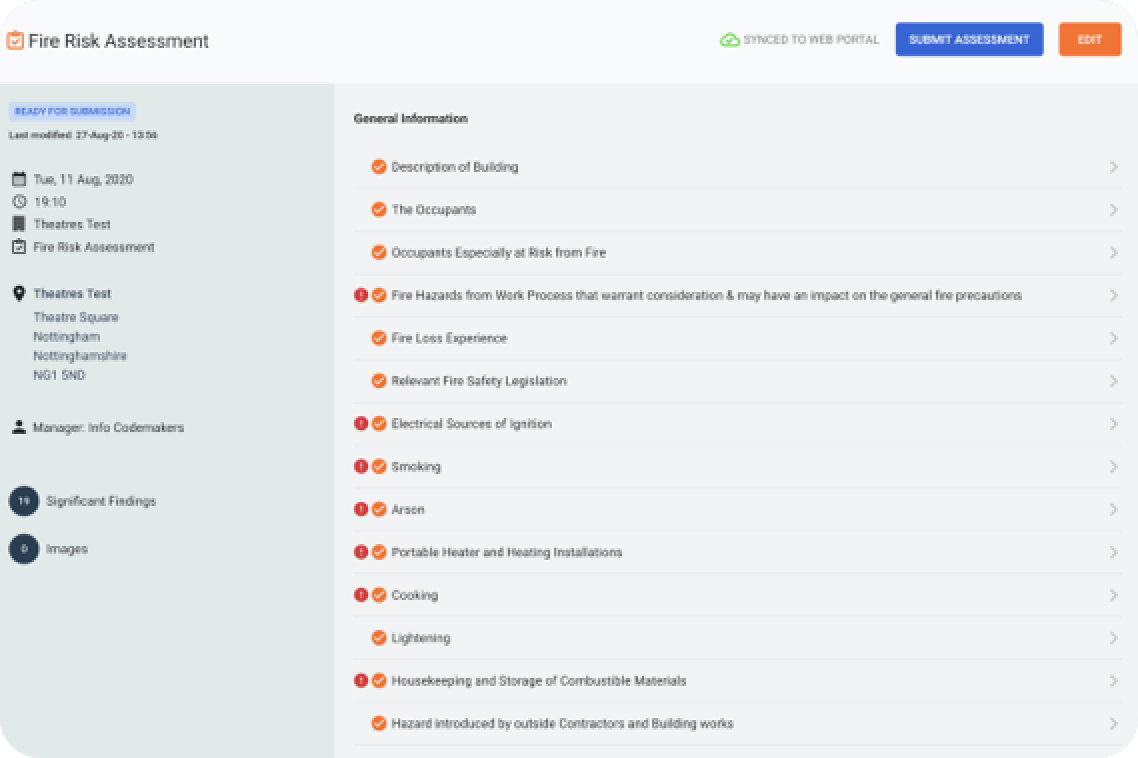Expand the Electrical Sources of Ignition chevron
The height and width of the screenshot is (758, 1138).
pyautogui.click(x=1113, y=424)
